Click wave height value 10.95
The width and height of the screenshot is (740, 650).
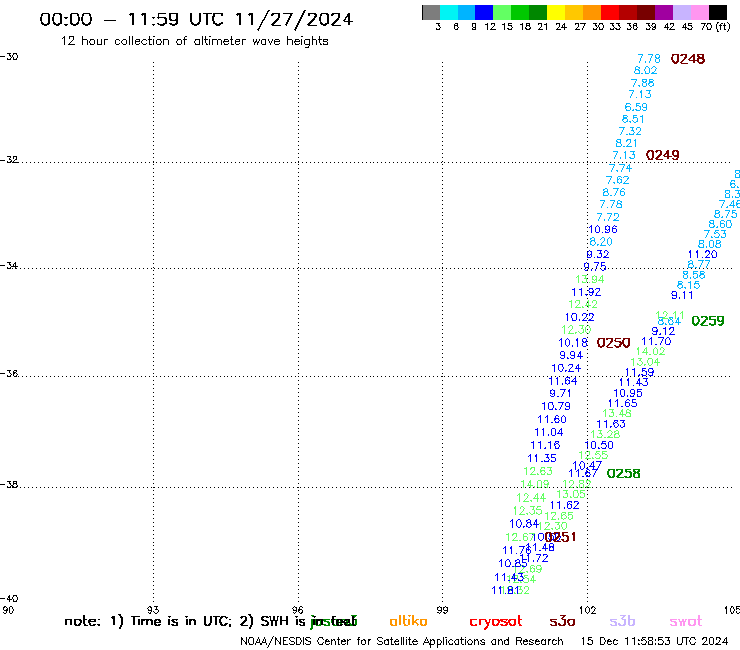point(628,393)
